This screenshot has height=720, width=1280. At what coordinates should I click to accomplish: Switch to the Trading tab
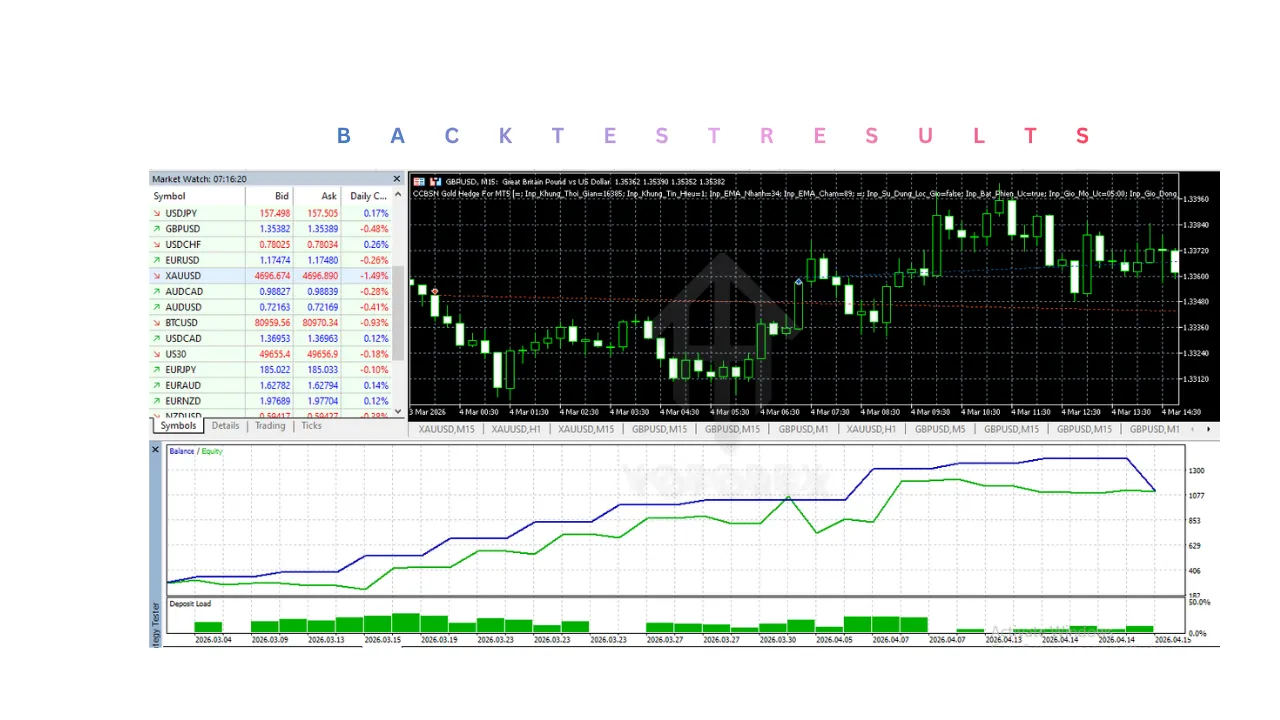point(270,426)
